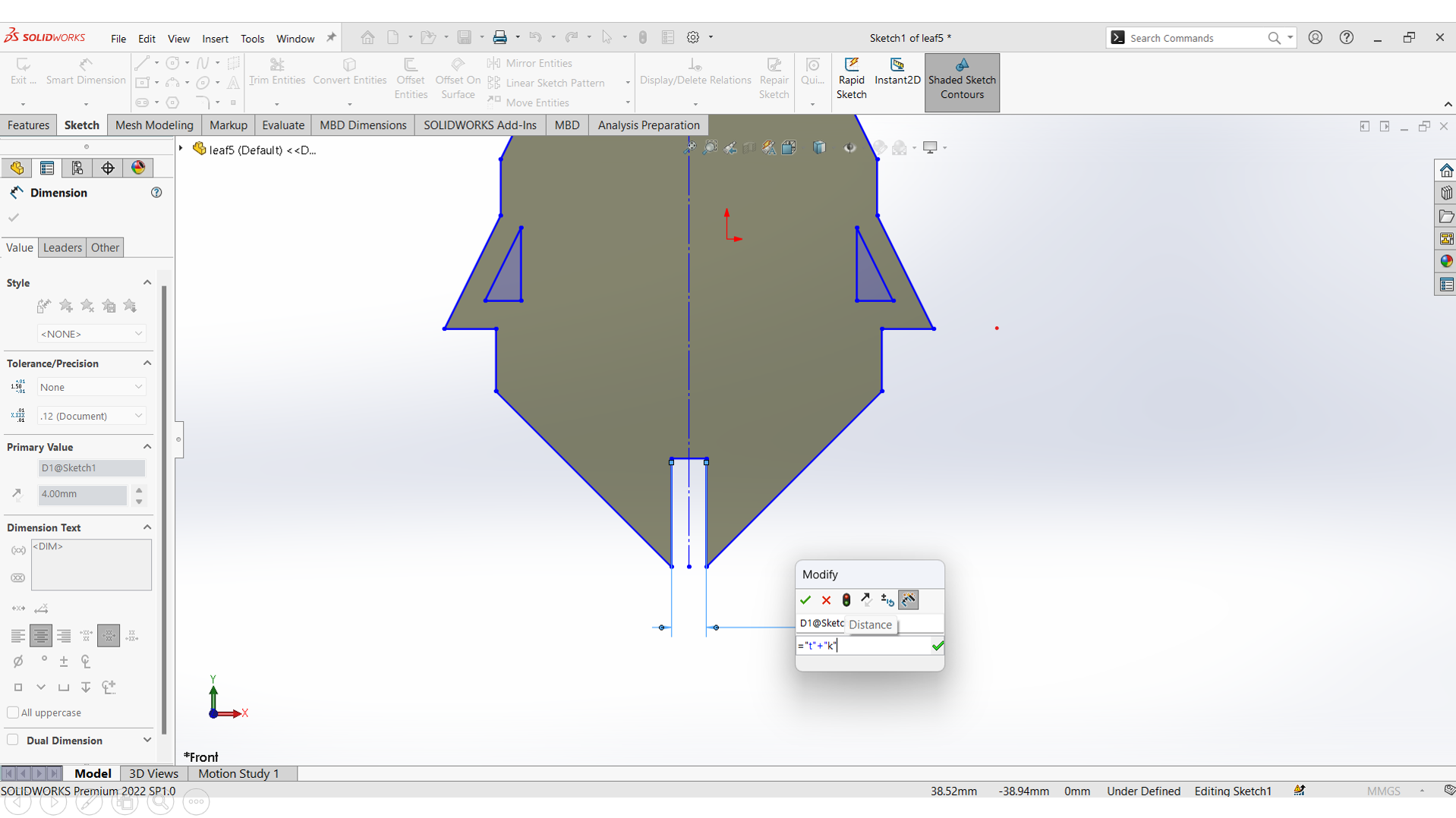1456x818 pixels.
Task: Toggle the Instant2D tool
Action: 897,72
